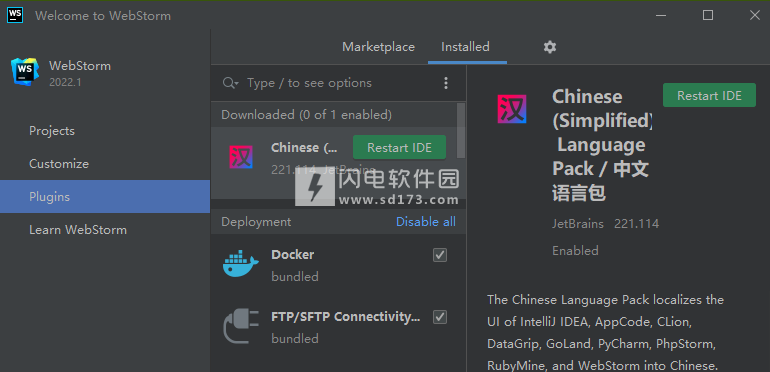Open the three-dot options menu by search
770x372 pixels.
[x=445, y=83]
